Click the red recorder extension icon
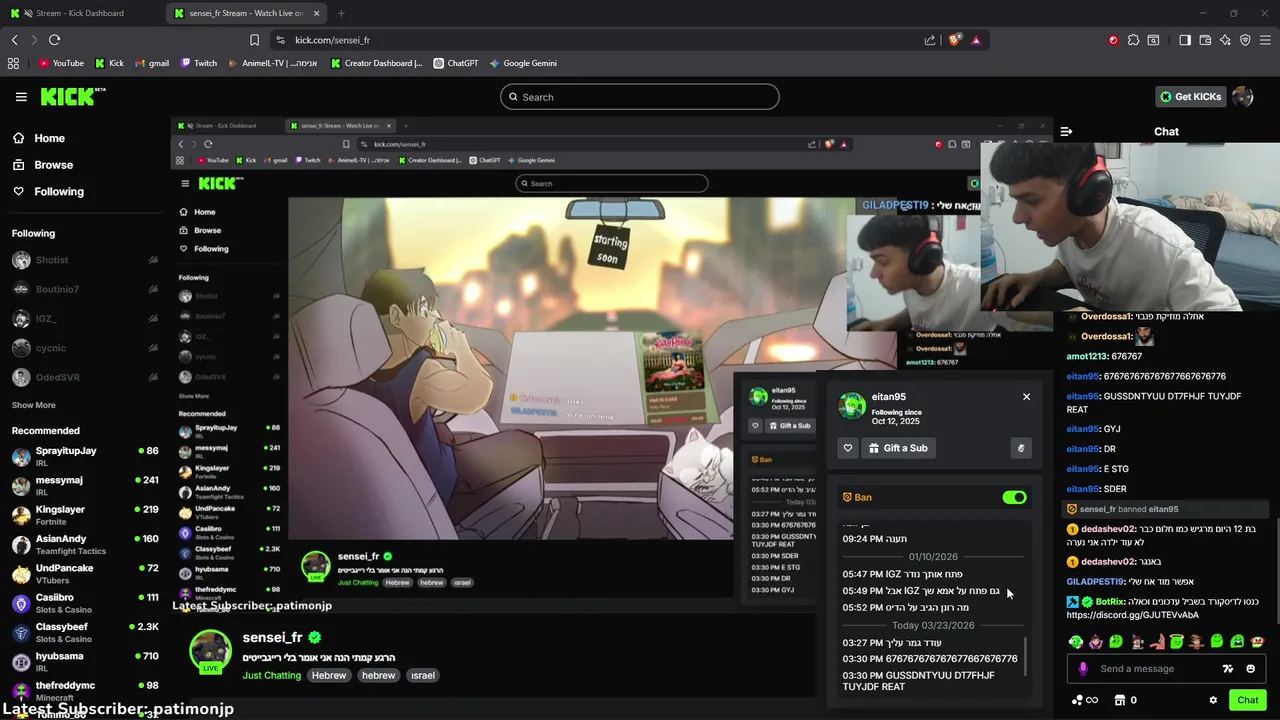This screenshot has width=1280, height=720. point(1113,40)
